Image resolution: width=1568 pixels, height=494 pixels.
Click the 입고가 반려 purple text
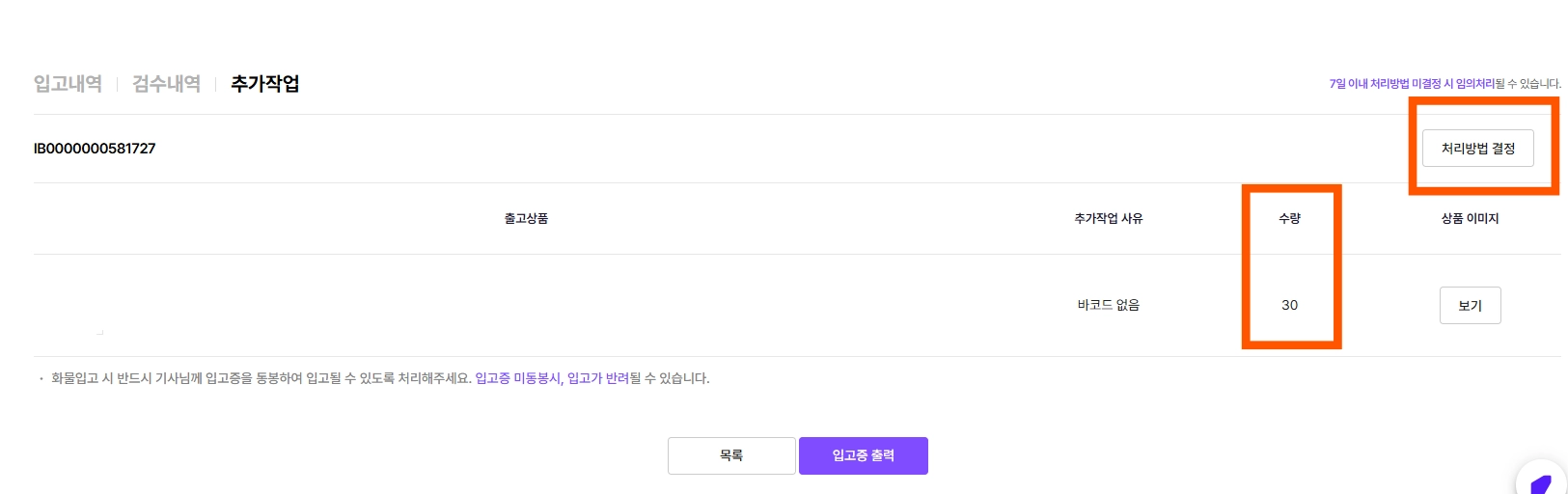pyautogui.click(x=598, y=378)
